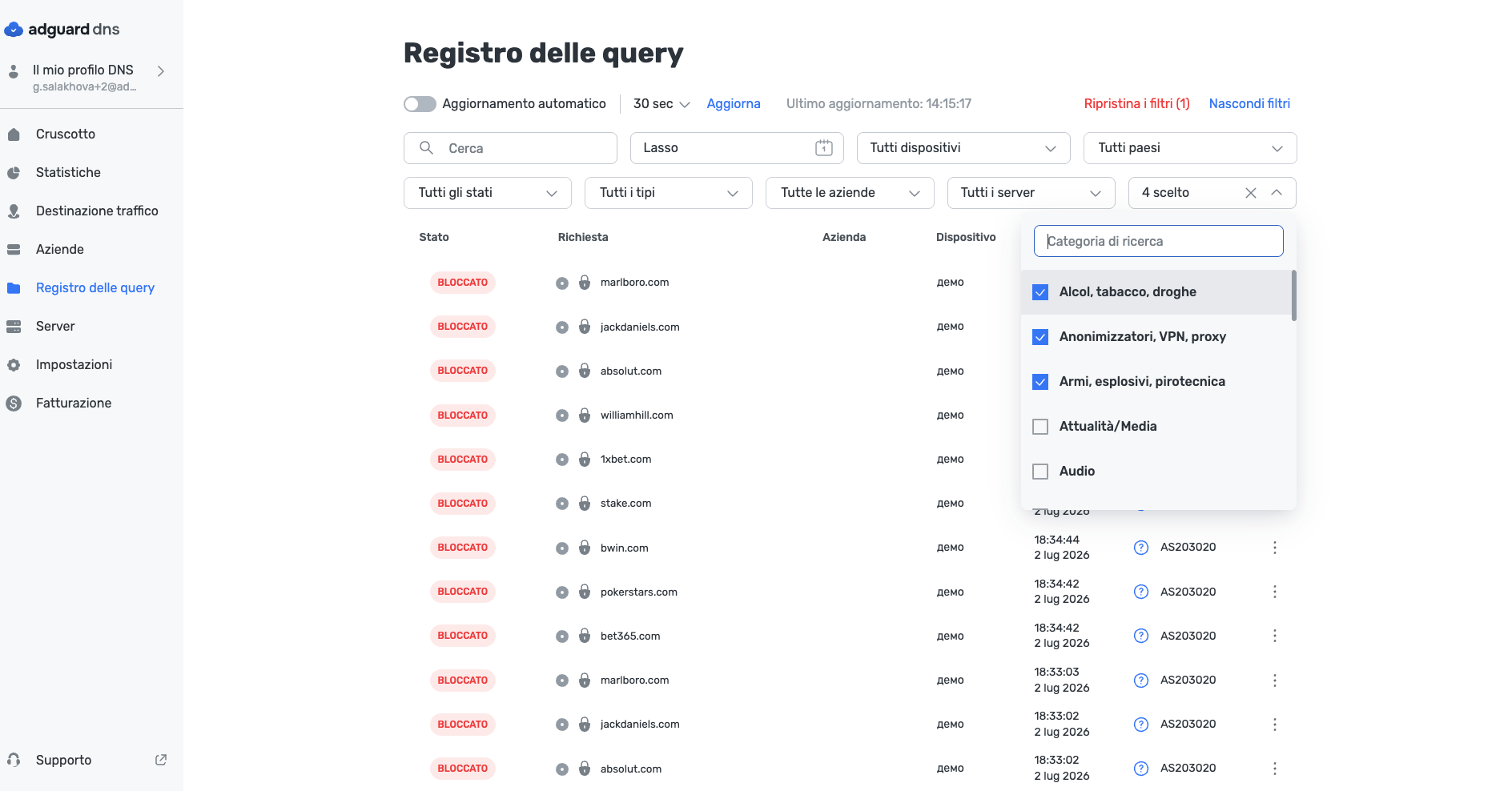This screenshot has width=1512, height=791.
Task: Uncheck Alcol, tabacco, droghe category
Action: click(x=1040, y=292)
